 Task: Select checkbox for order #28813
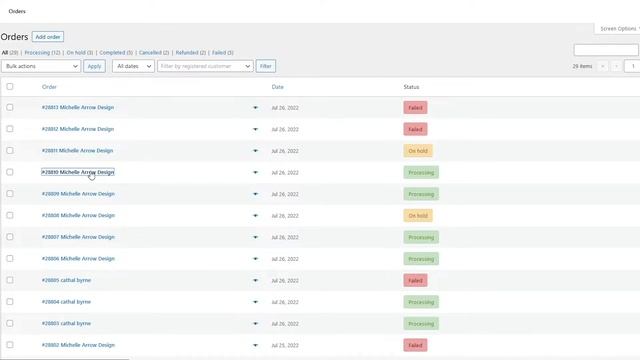coord(10,107)
